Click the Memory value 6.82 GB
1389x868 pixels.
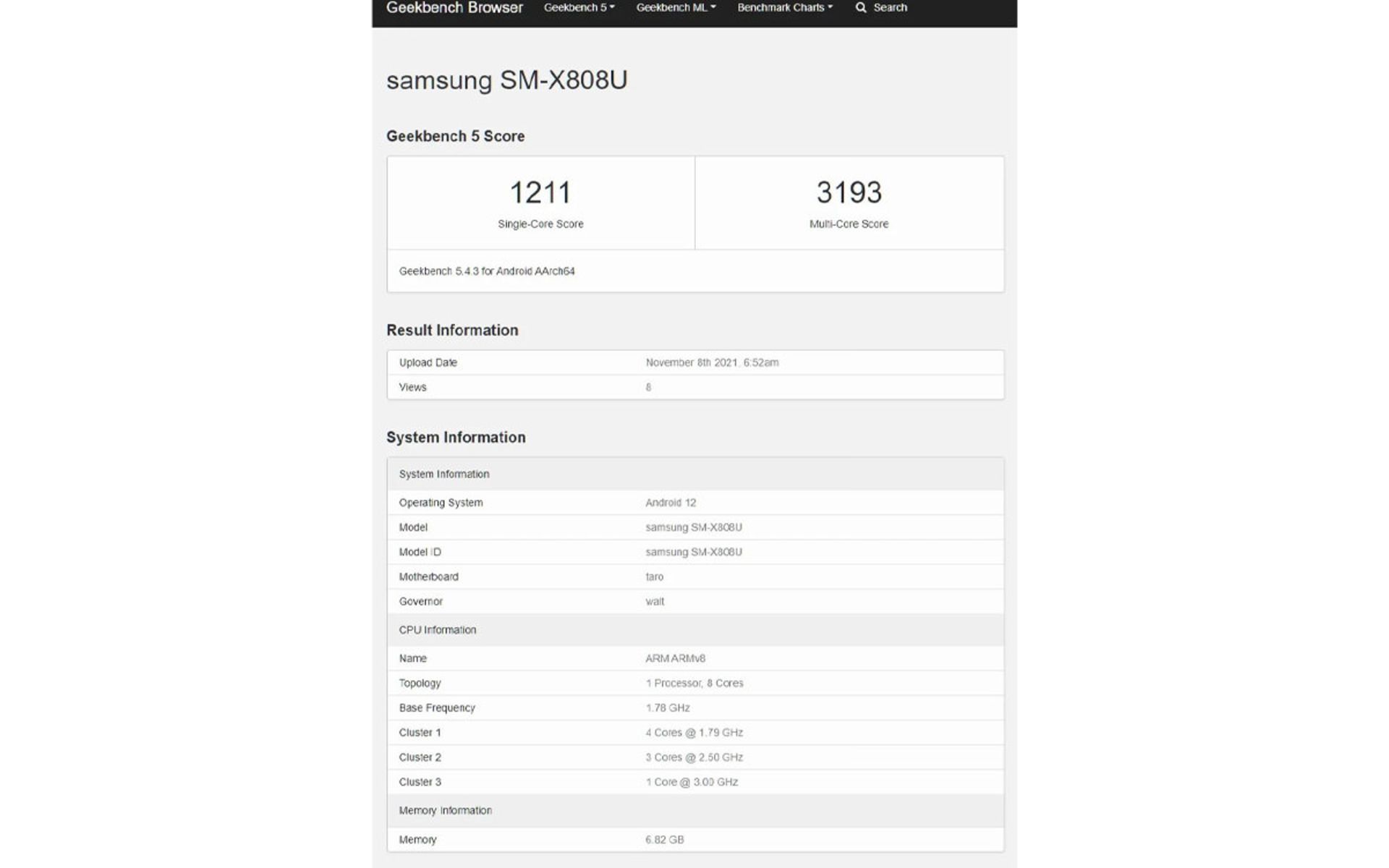[665, 840]
